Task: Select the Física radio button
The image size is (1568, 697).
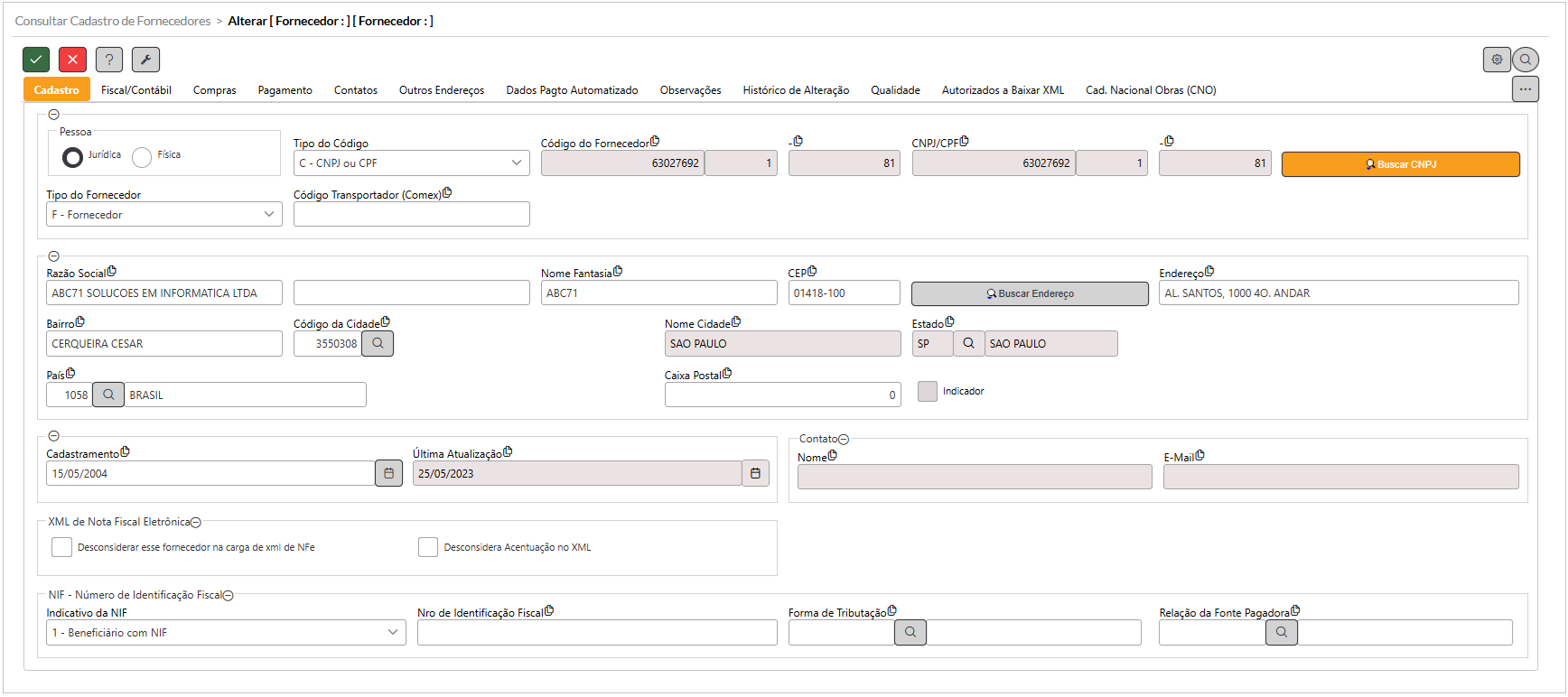Action: 142,157
